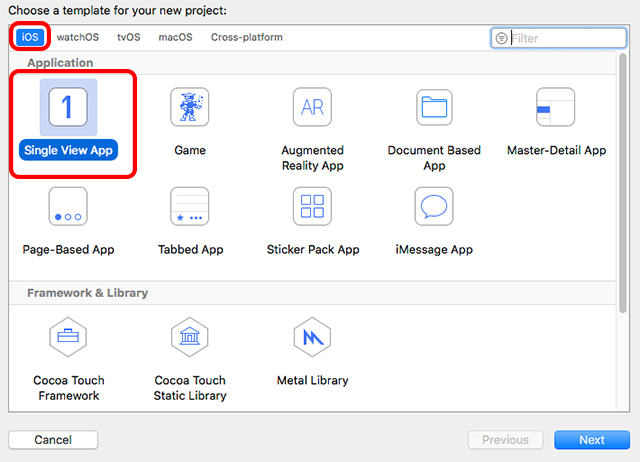Select the Cocoa Touch Static Library icon
Viewport: 640px width, 462px height.
(x=190, y=337)
